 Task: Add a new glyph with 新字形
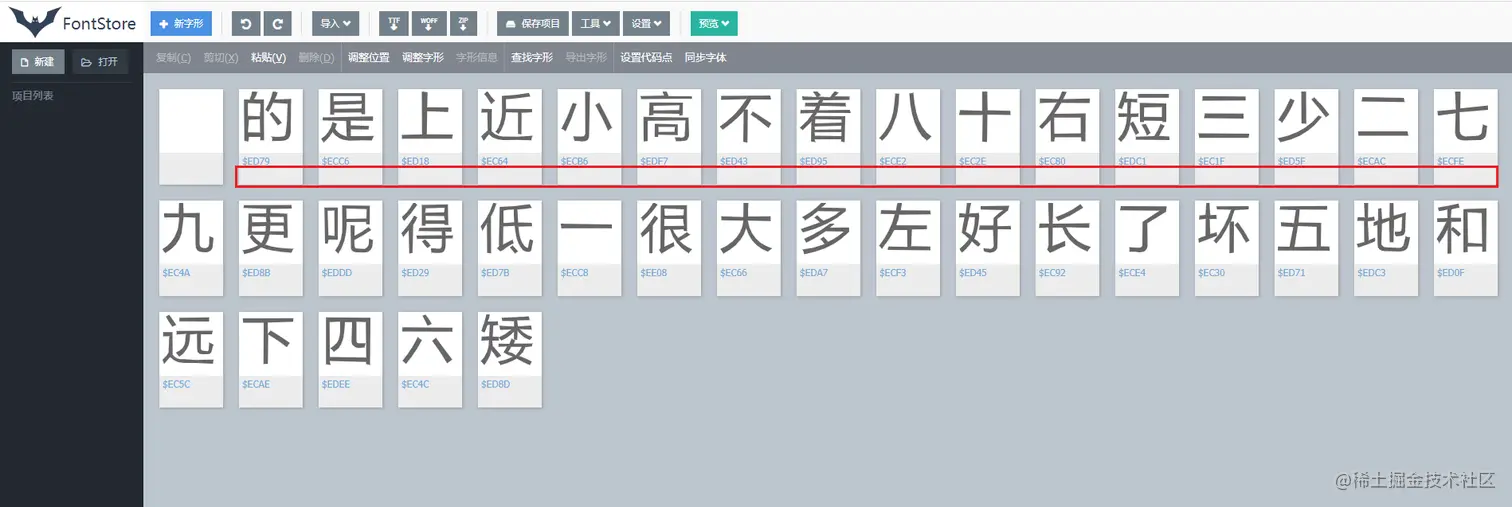coord(181,23)
